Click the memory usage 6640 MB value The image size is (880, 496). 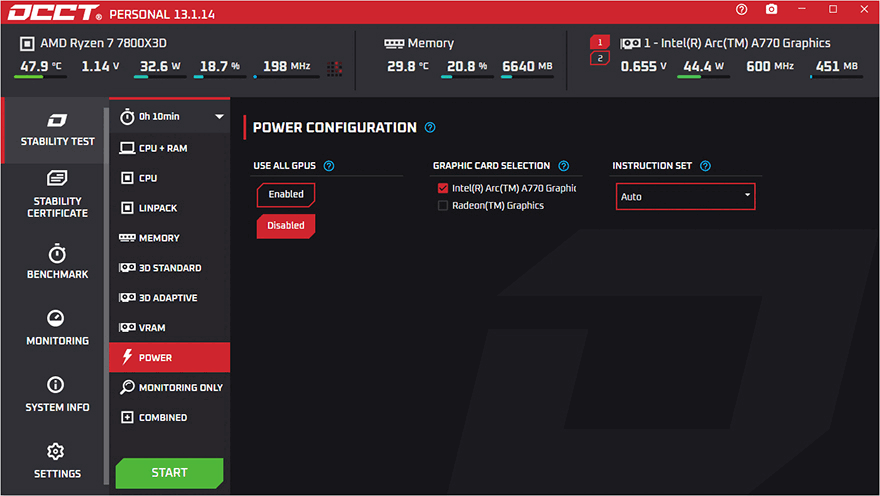tap(527, 66)
